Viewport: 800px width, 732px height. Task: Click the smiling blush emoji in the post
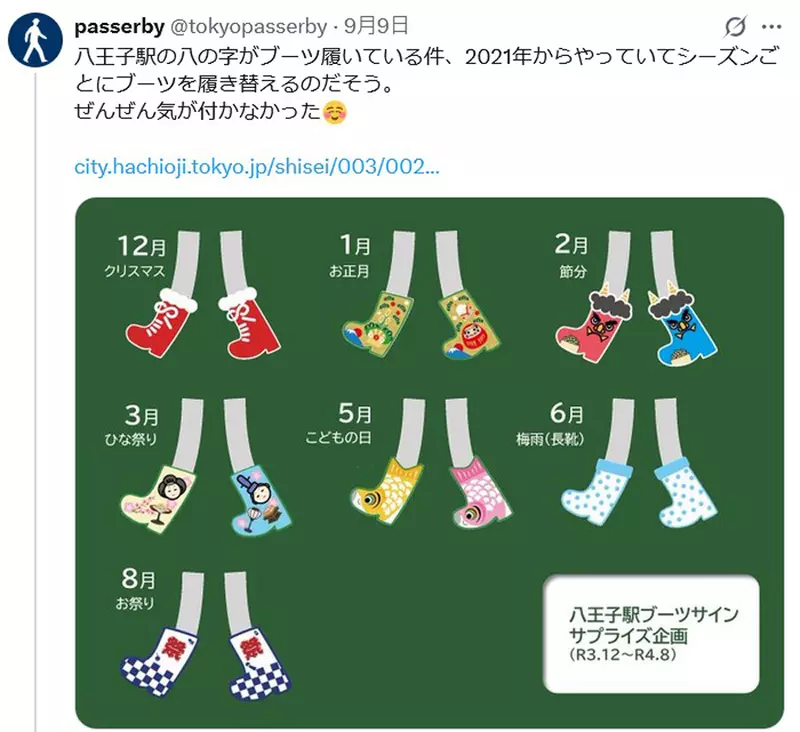point(335,112)
